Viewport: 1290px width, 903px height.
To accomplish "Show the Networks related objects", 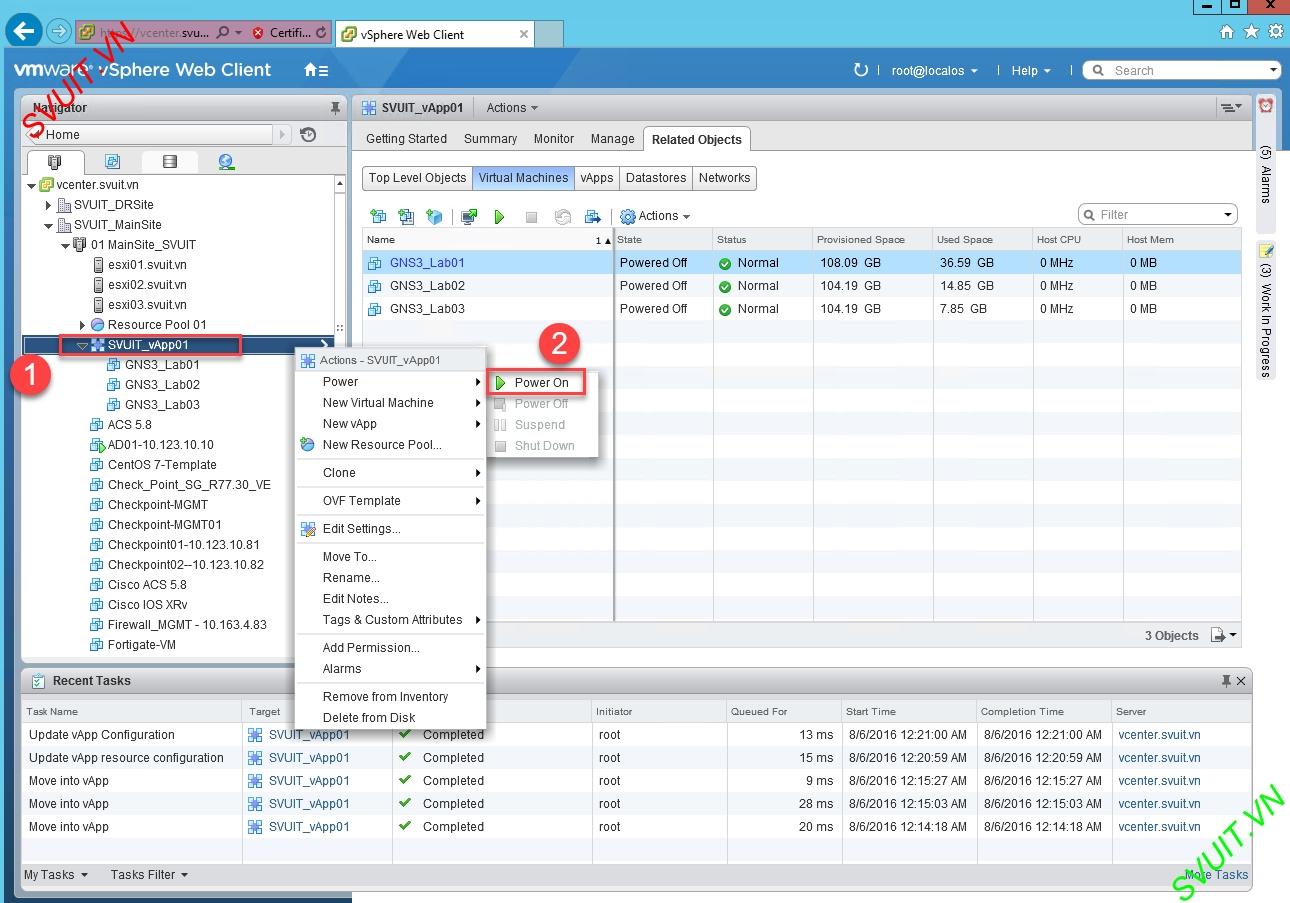I will click(x=724, y=178).
